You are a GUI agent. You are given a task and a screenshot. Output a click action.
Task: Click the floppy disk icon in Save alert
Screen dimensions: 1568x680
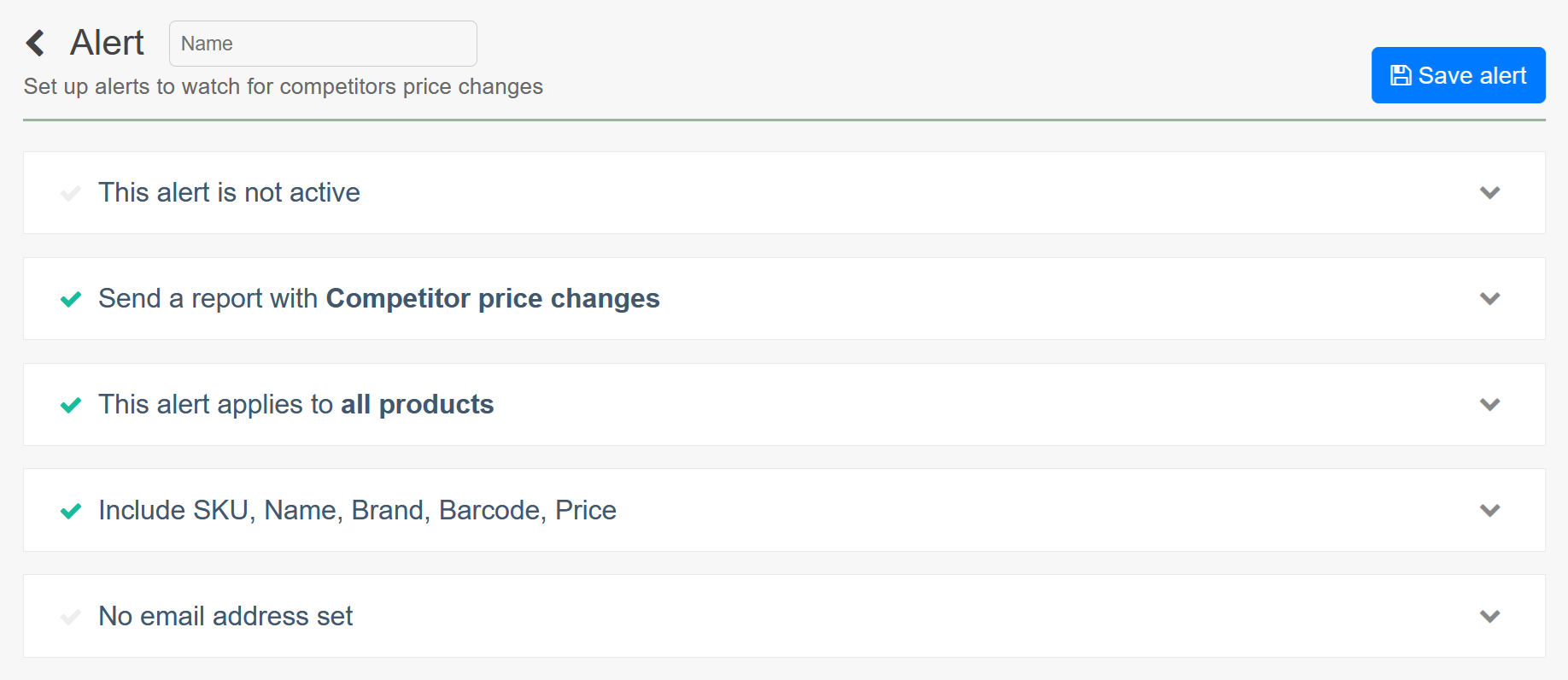click(x=1401, y=75)
